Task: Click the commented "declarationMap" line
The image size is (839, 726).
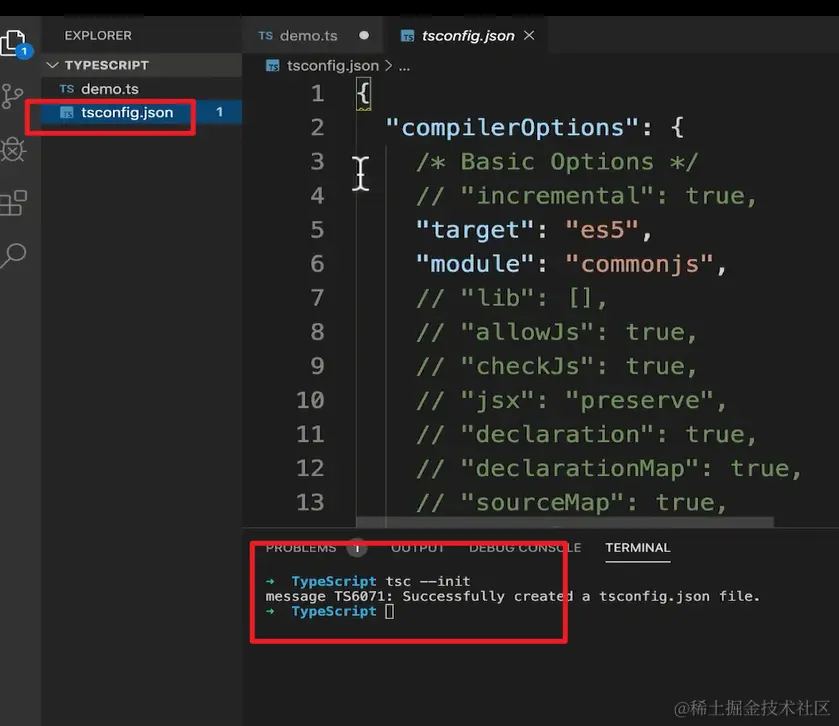Action: coord(609,469)
